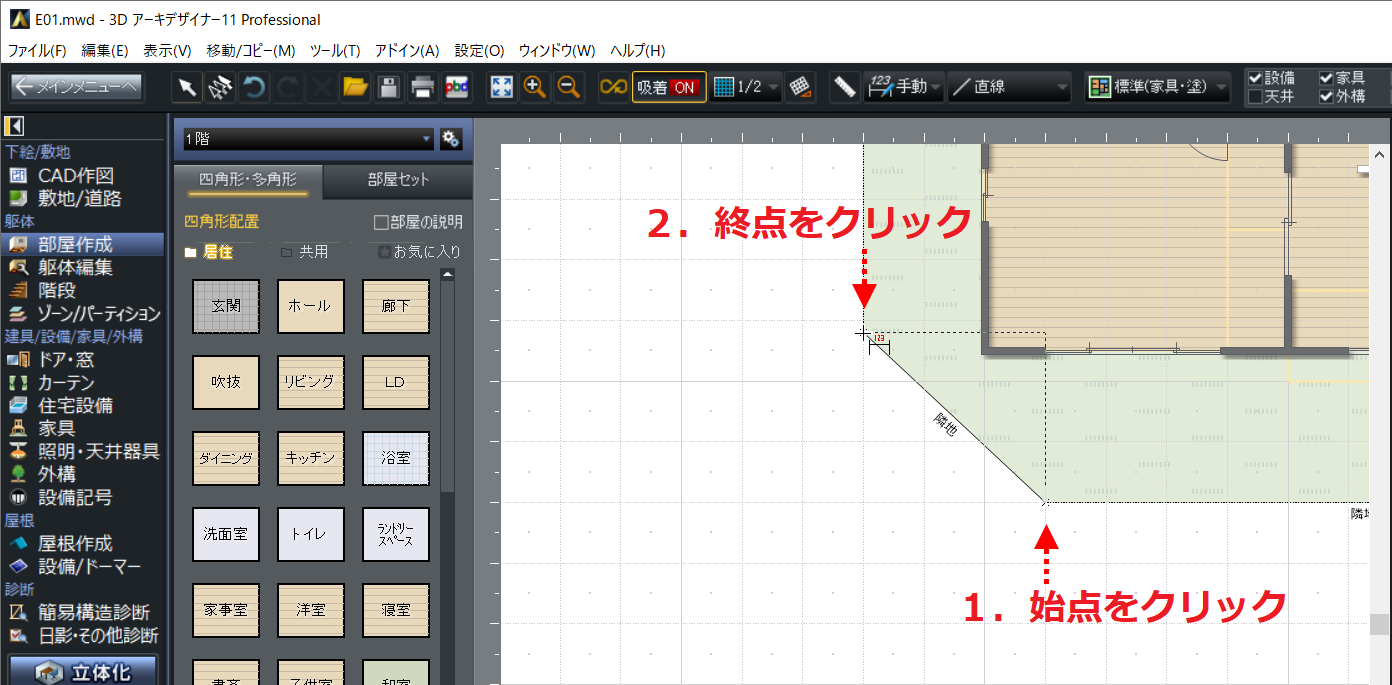Screen dimensions: 1392x685
Task: Open floor settings gear icon
Action: (450, 139)
